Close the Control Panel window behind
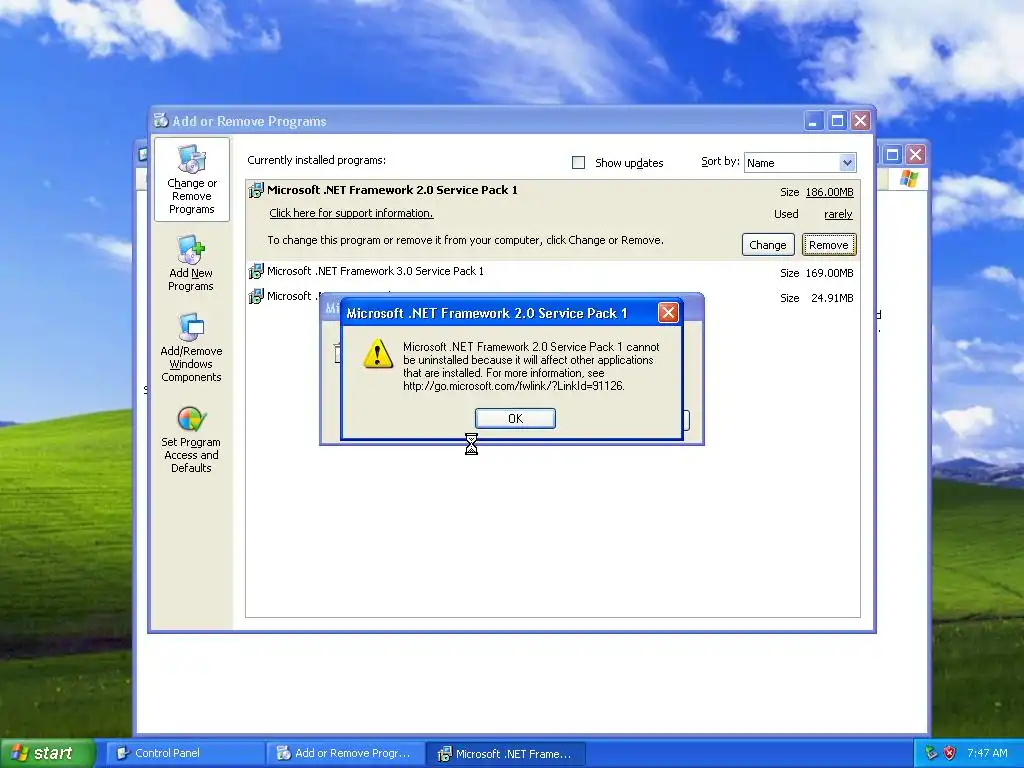Screen dimensions: 1024x768 (x=916, y=155)
